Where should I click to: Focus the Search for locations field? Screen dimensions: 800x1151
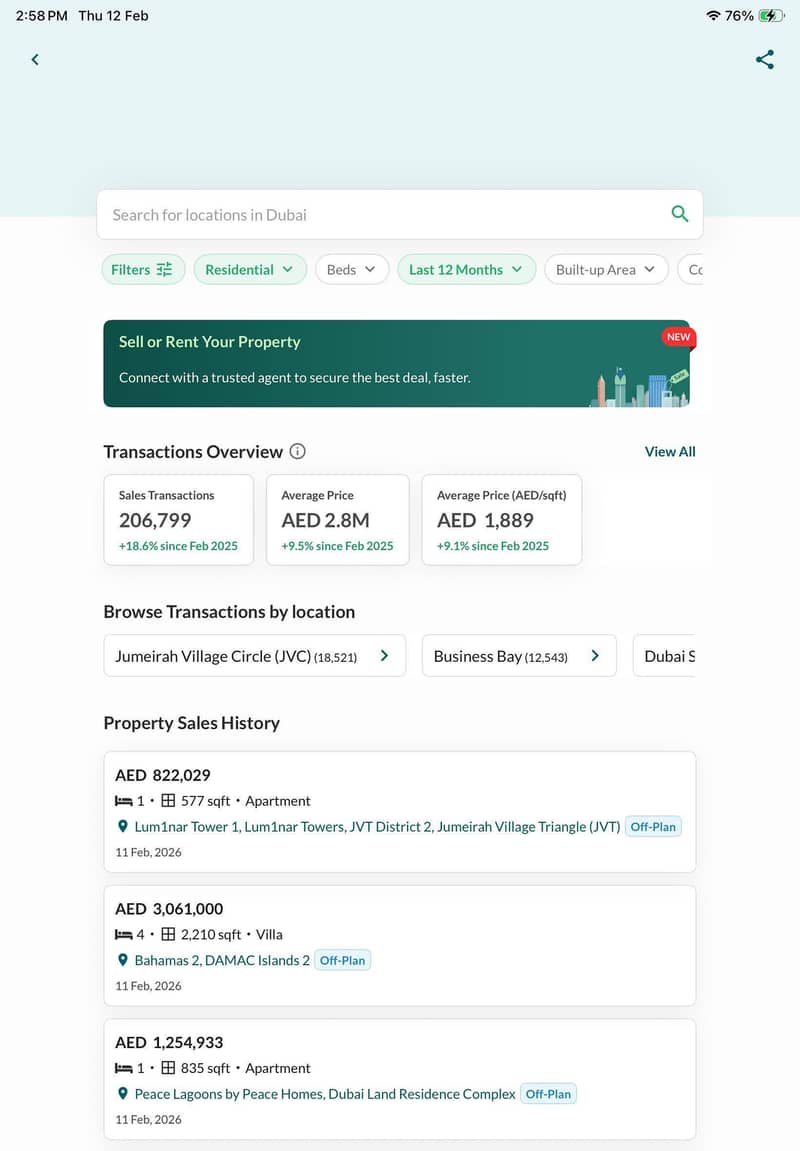[400, 214]
